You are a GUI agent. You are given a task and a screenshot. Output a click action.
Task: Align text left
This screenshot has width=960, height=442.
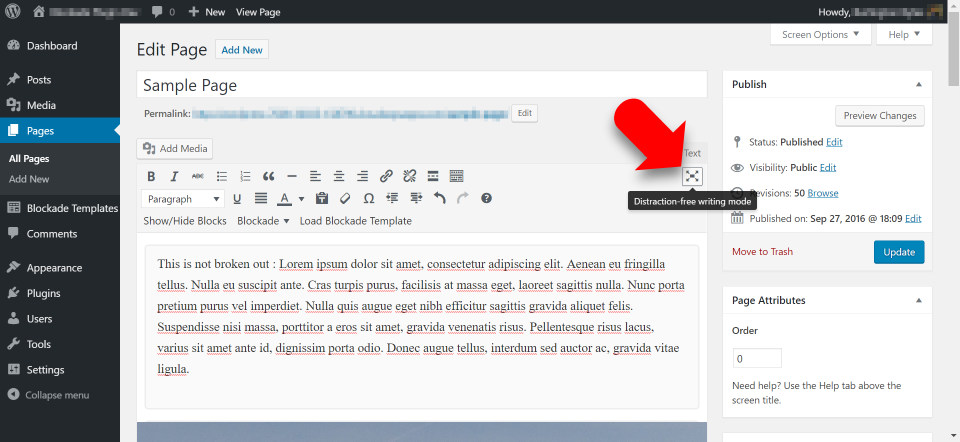click(x=315, y=176)
